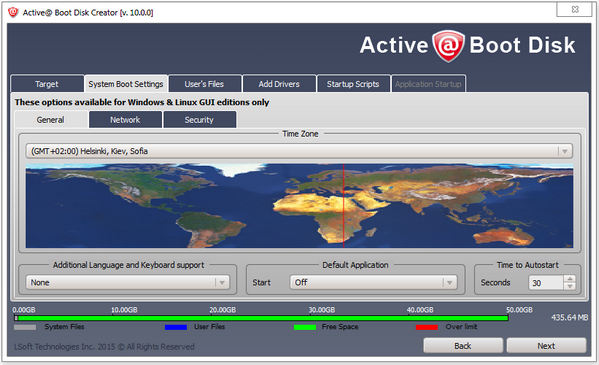The image size is (599, 365).
Task: Click the 'System Files' legend label
Action: click(x=64, y=327)
